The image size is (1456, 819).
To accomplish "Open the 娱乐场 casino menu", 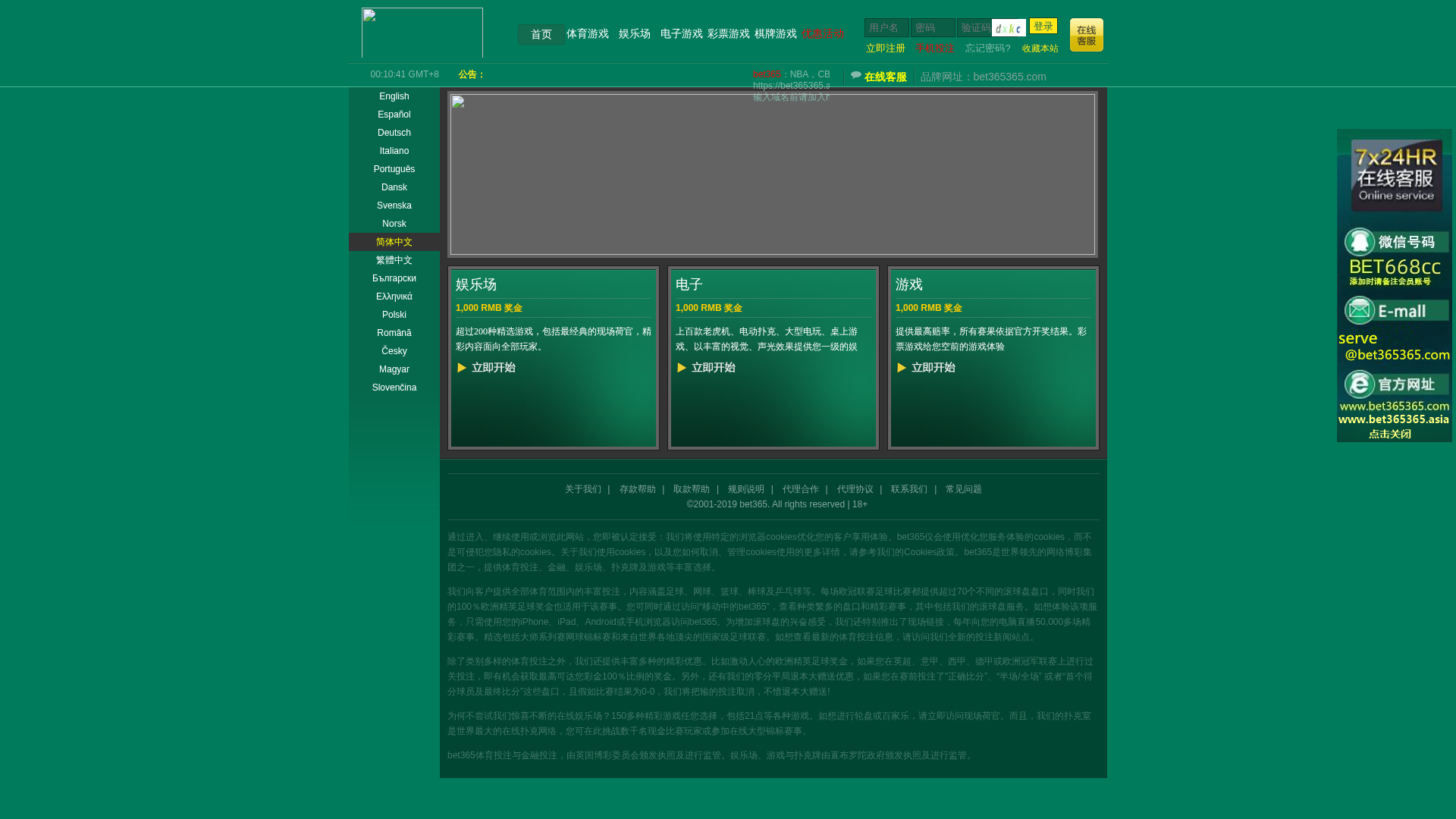I will [635, 34].
